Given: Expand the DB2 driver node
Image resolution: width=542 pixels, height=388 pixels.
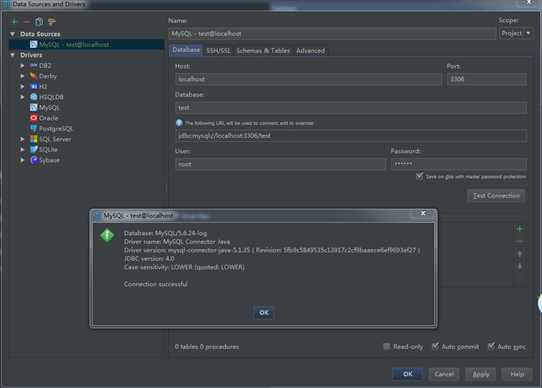Looking at the screenshot, I should (22, 65).
